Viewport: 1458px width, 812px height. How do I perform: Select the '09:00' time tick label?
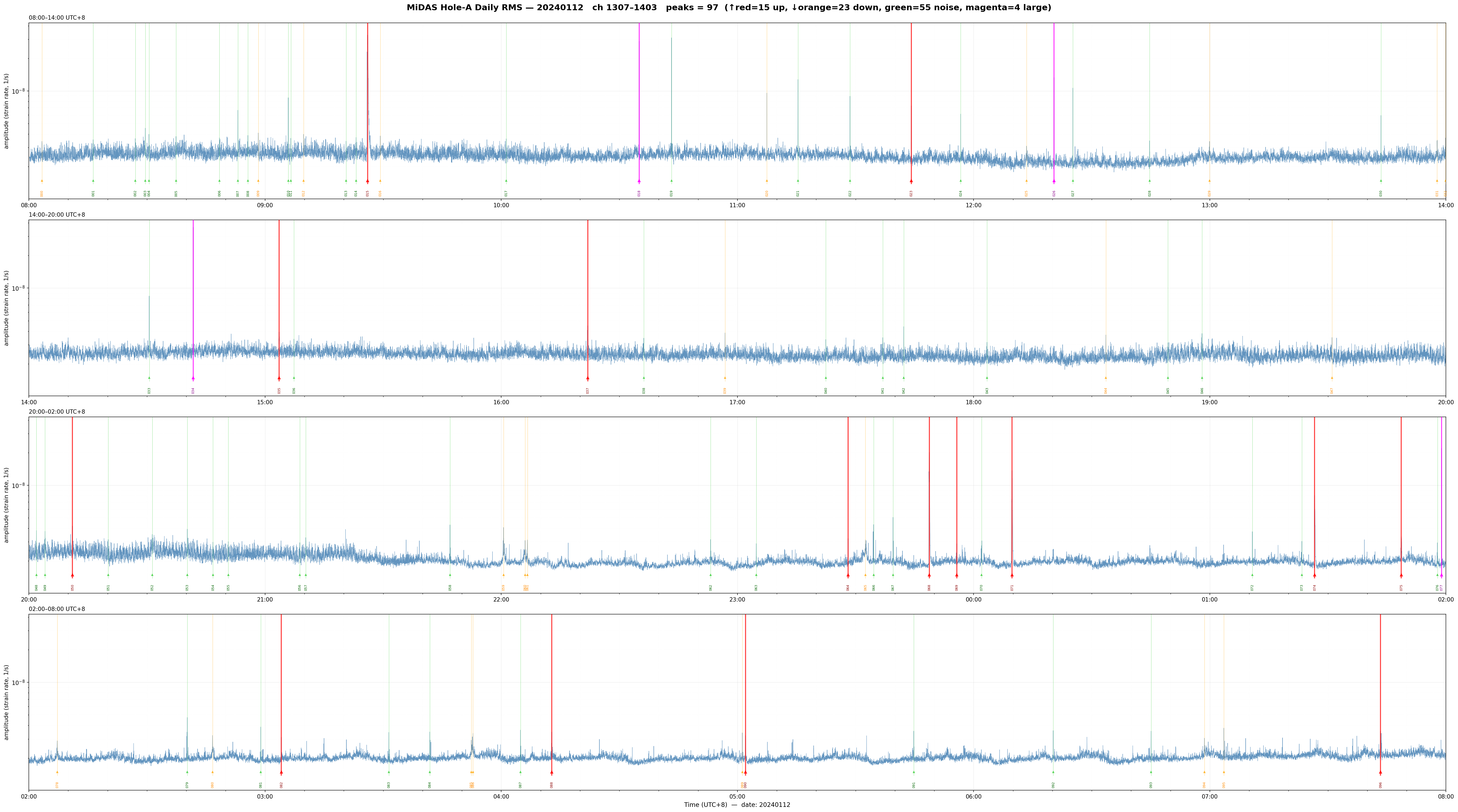[265, 205]
